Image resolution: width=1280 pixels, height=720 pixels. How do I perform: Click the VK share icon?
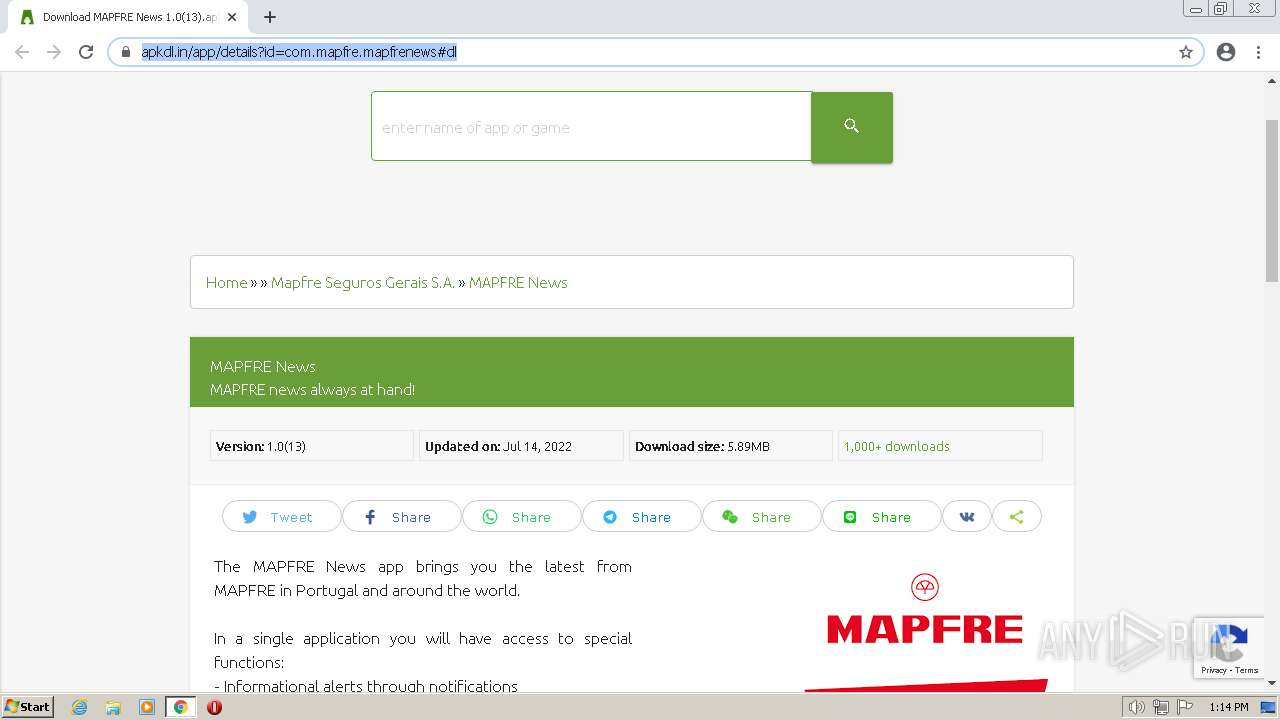(x=967, y=517)
